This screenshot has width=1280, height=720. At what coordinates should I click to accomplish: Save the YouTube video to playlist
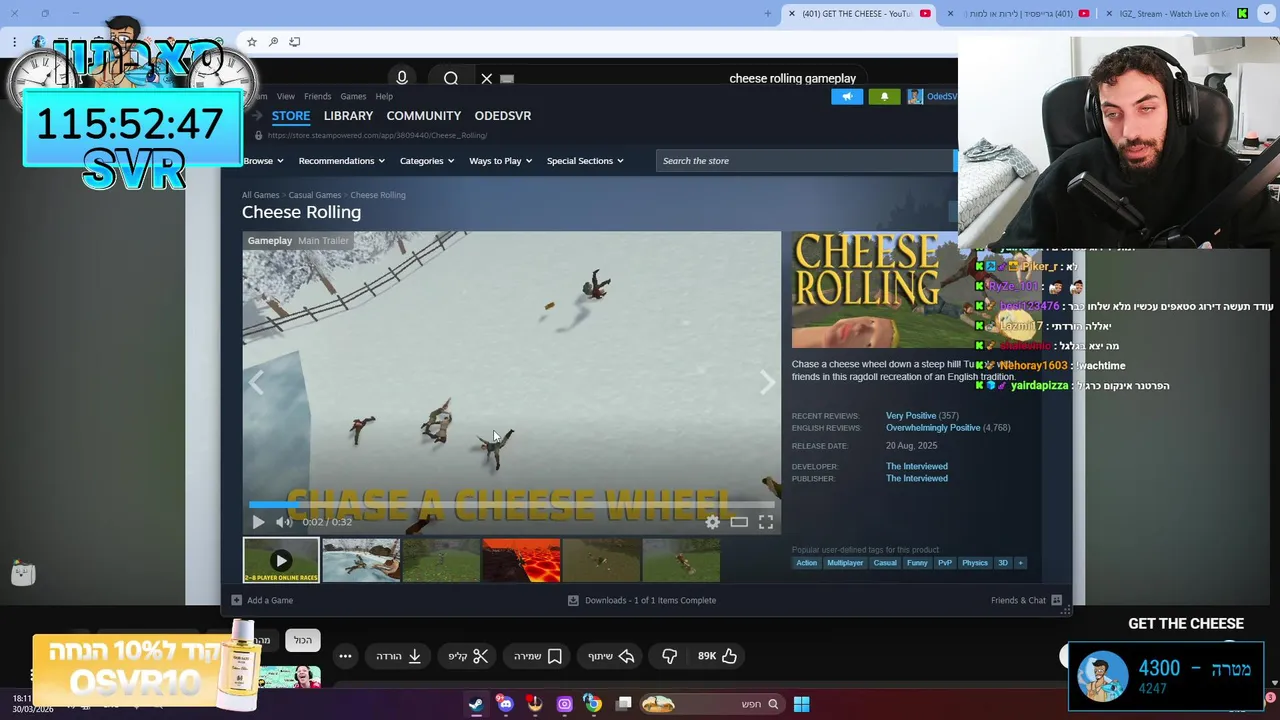pos(538,656)
